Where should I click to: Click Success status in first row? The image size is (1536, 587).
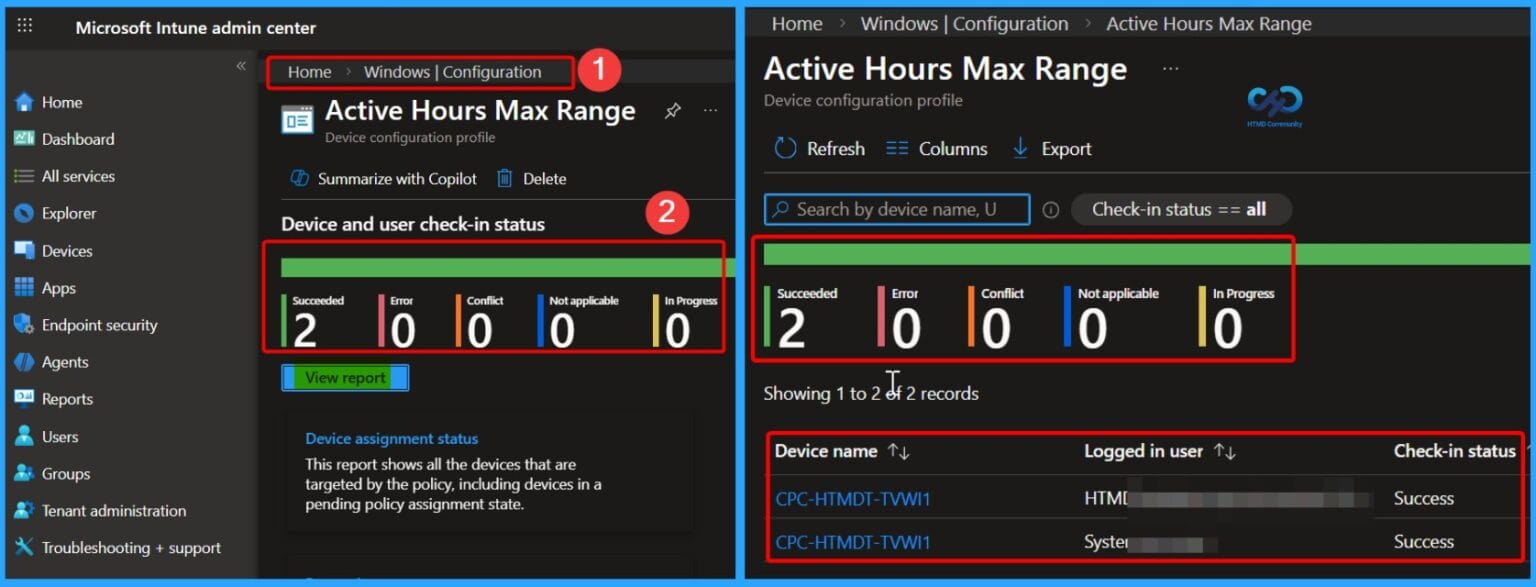[x=1424, y=498]
